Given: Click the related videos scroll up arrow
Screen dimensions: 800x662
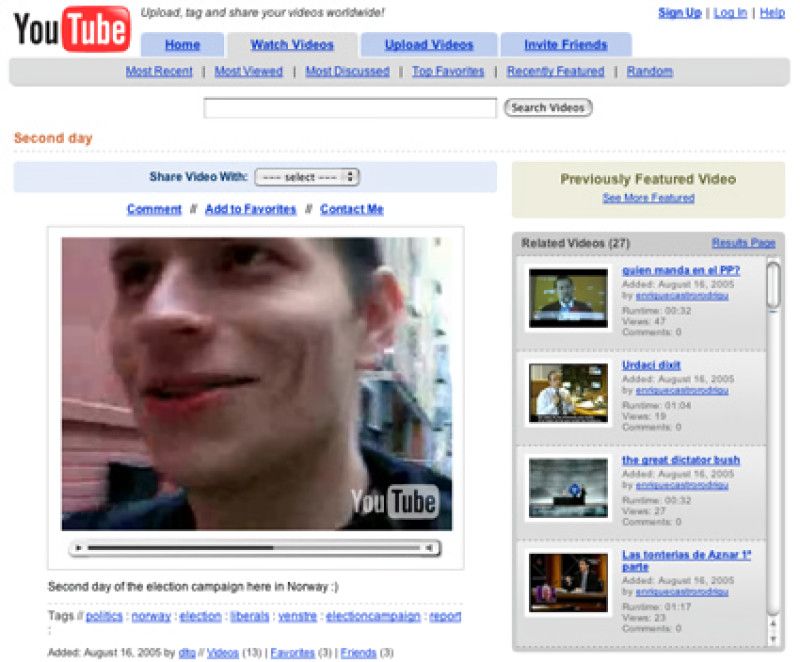Looking at the screenshot, I should point(773,623).
